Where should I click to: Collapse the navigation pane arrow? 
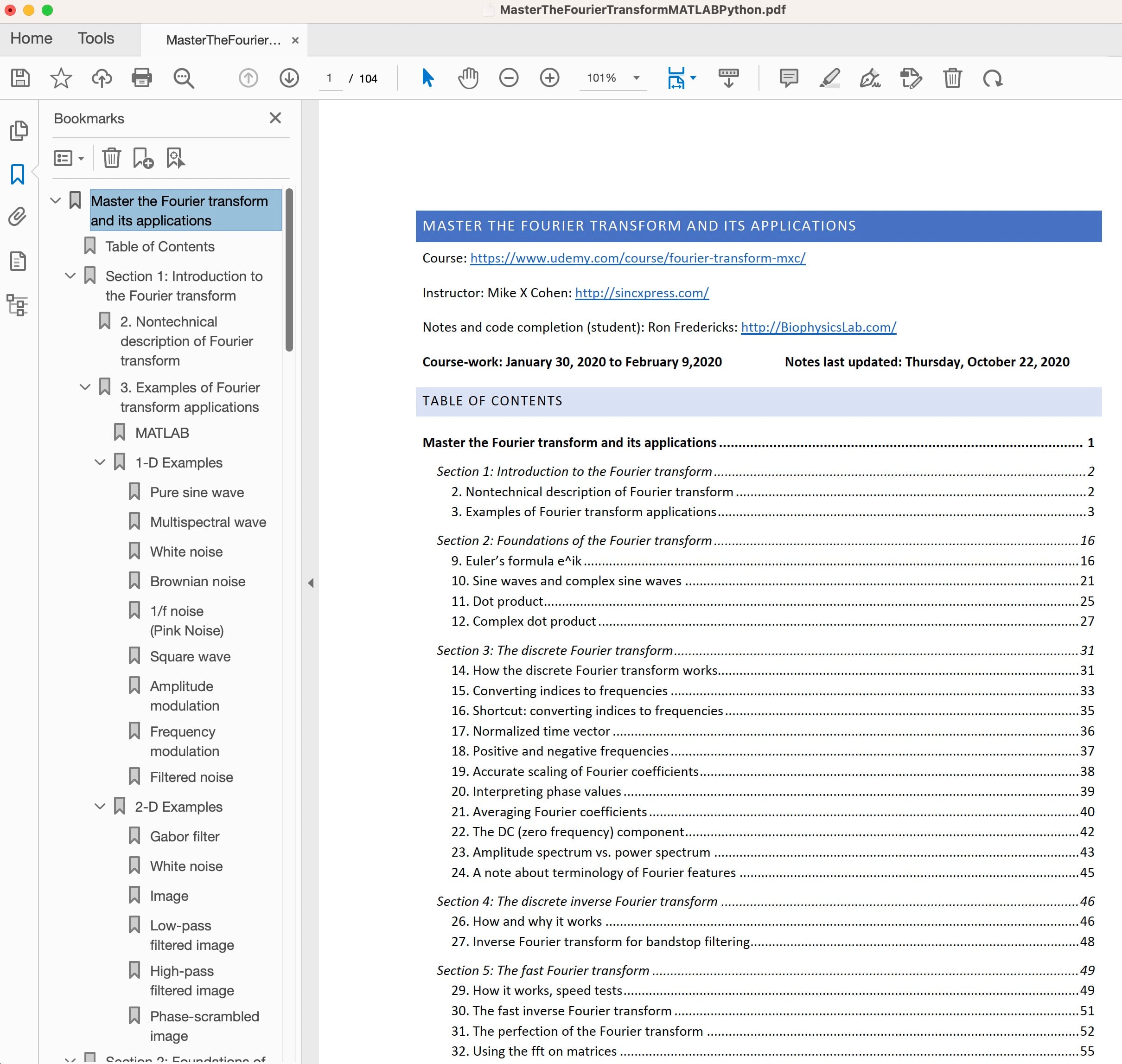(311, 583)
